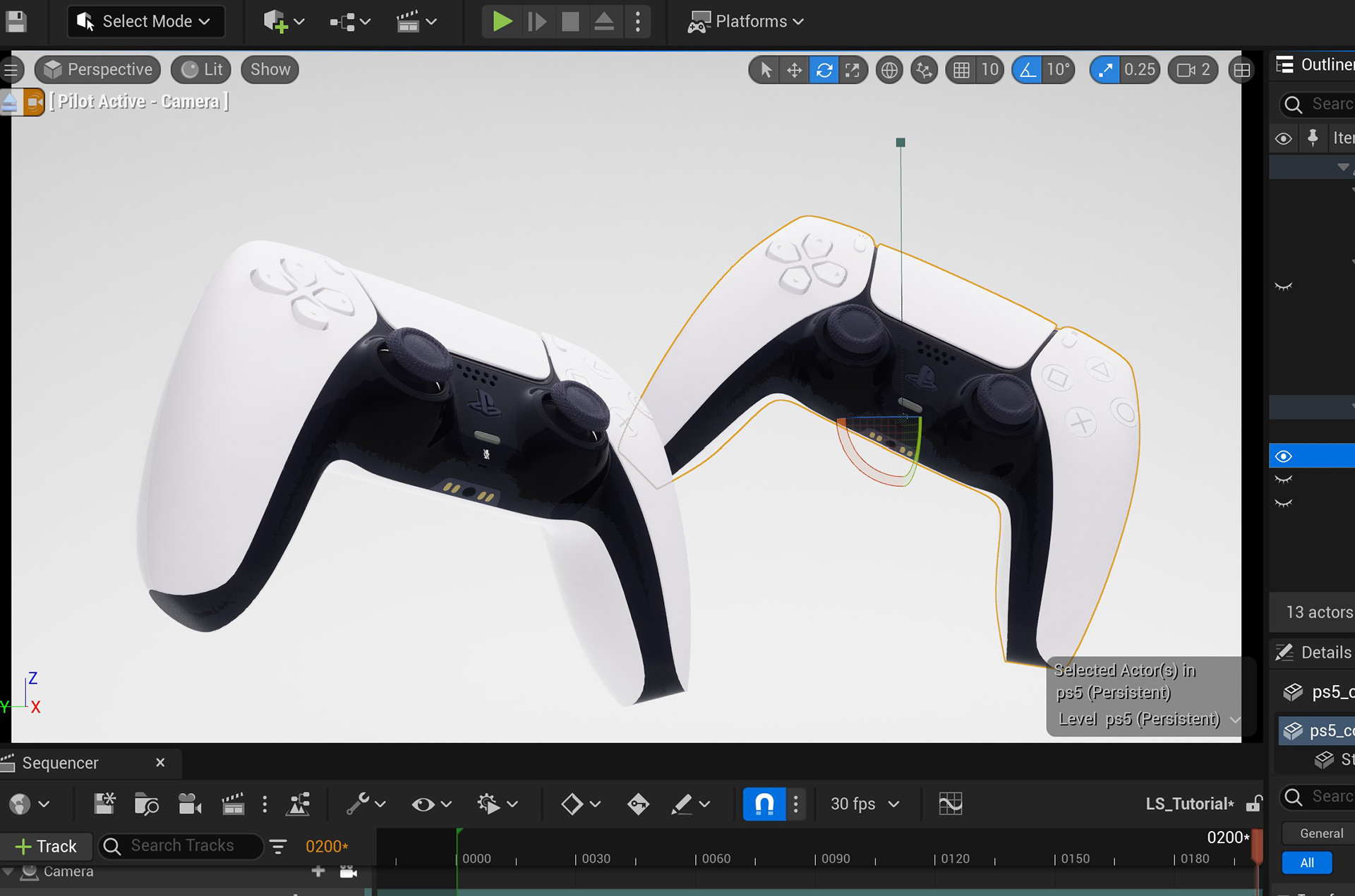Select the scale transform tool
Screen dimensions: 1355x896
[853, 70]
